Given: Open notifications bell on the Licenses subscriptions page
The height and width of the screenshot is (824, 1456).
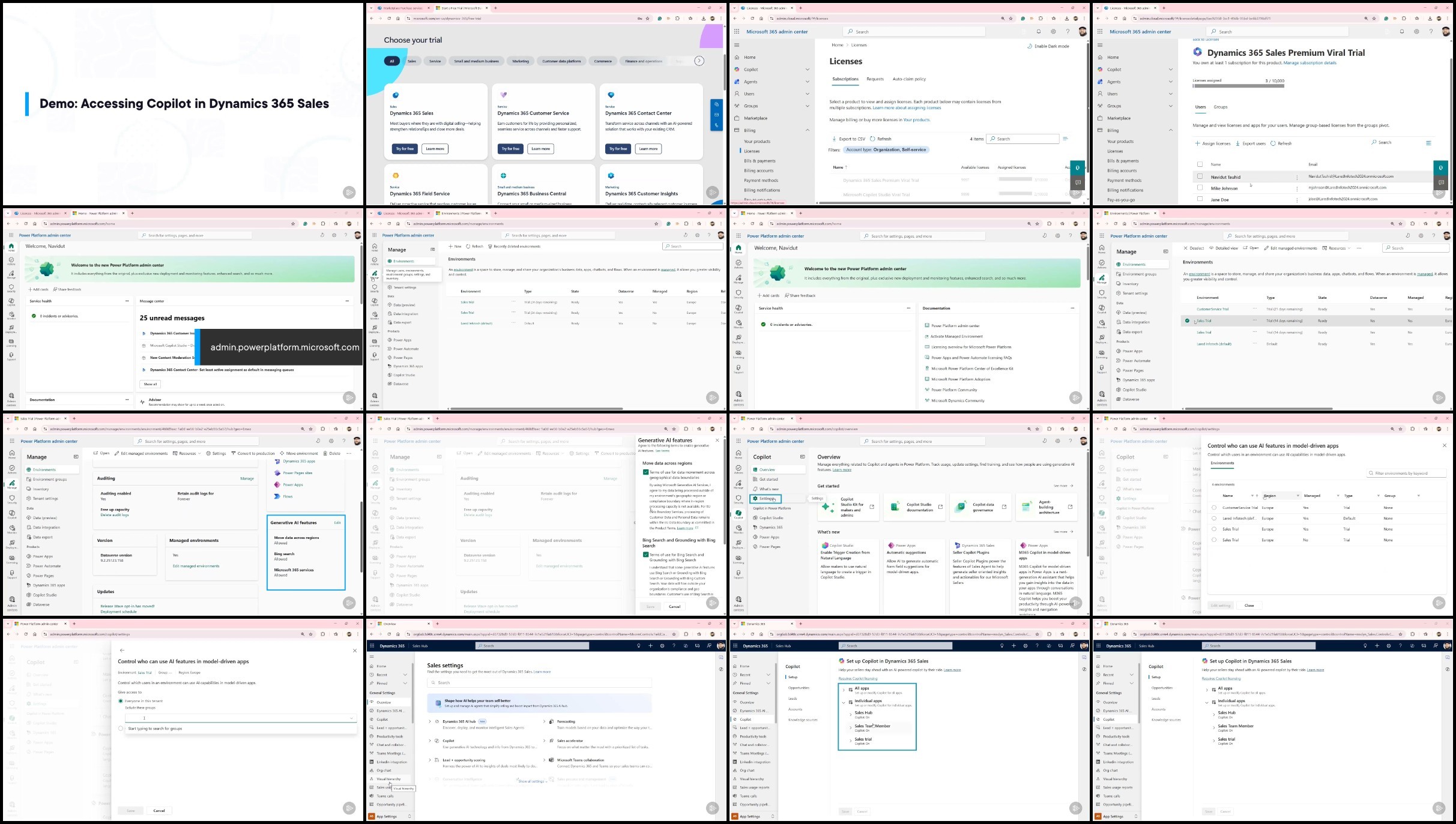Looking at the screenshot, I should tap(1039, 32).
